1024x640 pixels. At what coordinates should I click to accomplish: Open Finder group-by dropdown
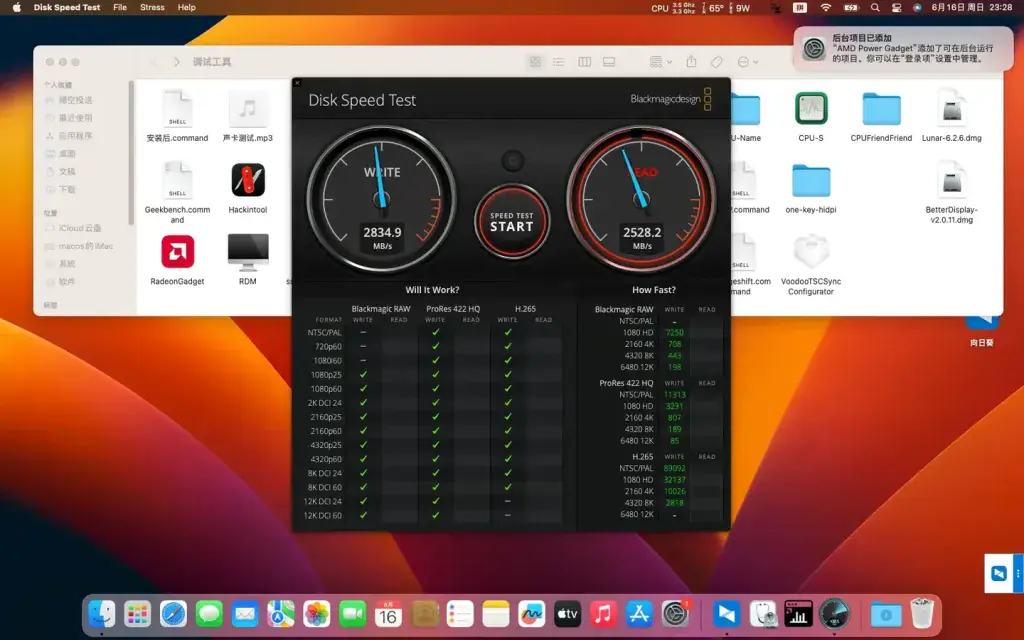tap(660, 61)
